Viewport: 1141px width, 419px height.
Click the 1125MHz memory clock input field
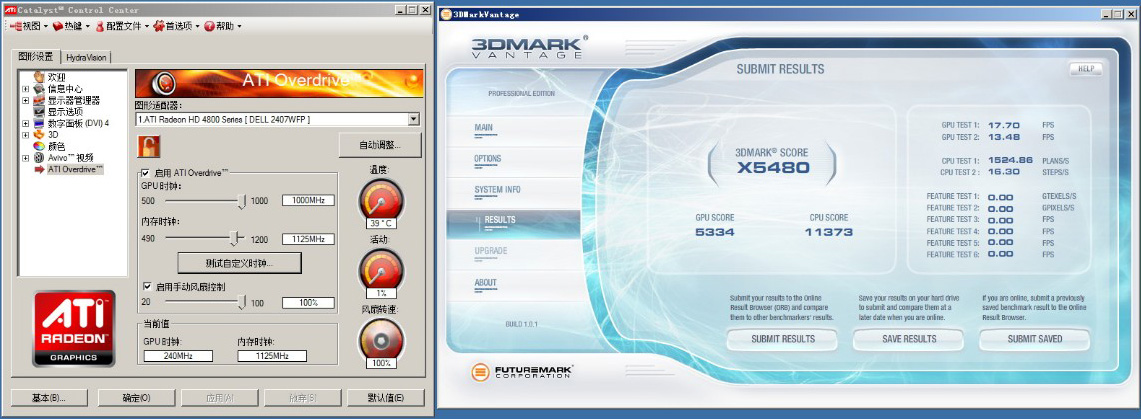tap(309, 239)
